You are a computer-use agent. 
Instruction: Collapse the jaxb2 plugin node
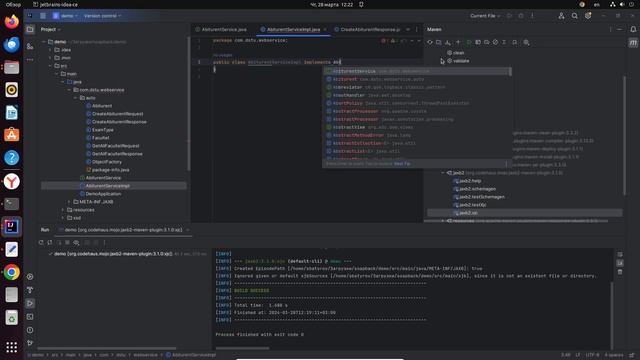(443, 173)
